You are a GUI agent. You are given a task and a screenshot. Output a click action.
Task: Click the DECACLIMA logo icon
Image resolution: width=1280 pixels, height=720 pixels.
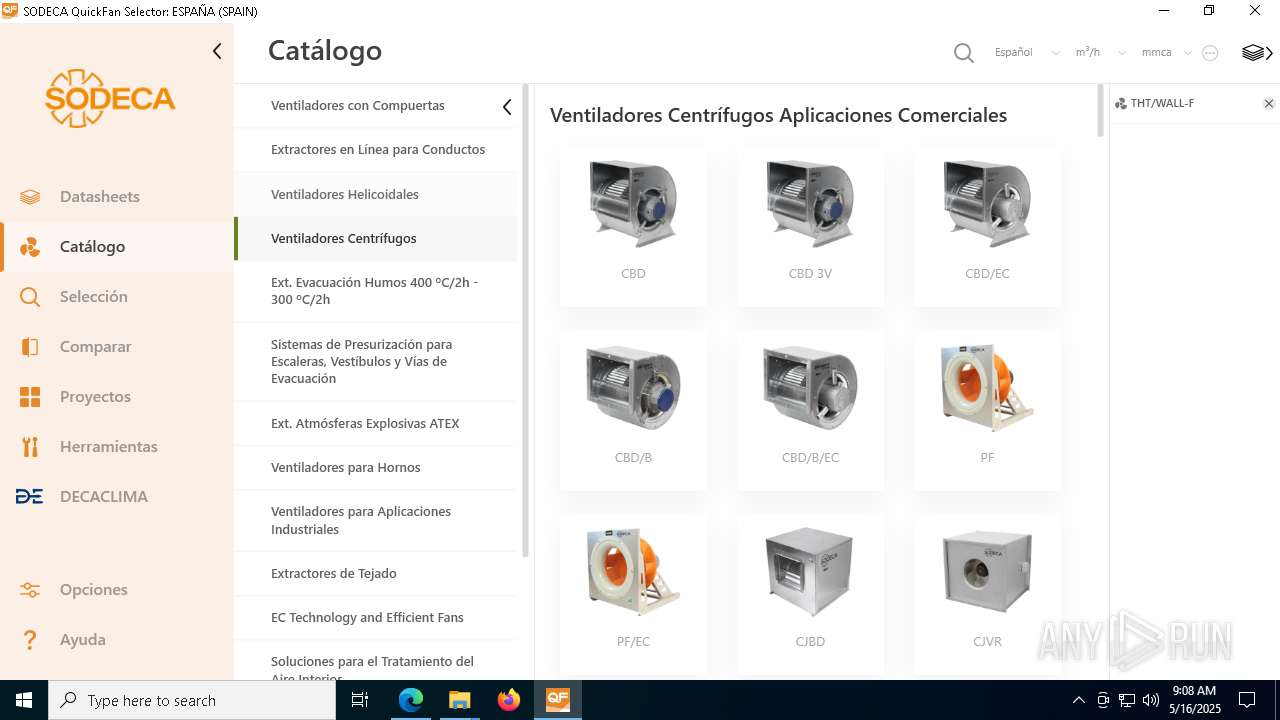[30, 497]
